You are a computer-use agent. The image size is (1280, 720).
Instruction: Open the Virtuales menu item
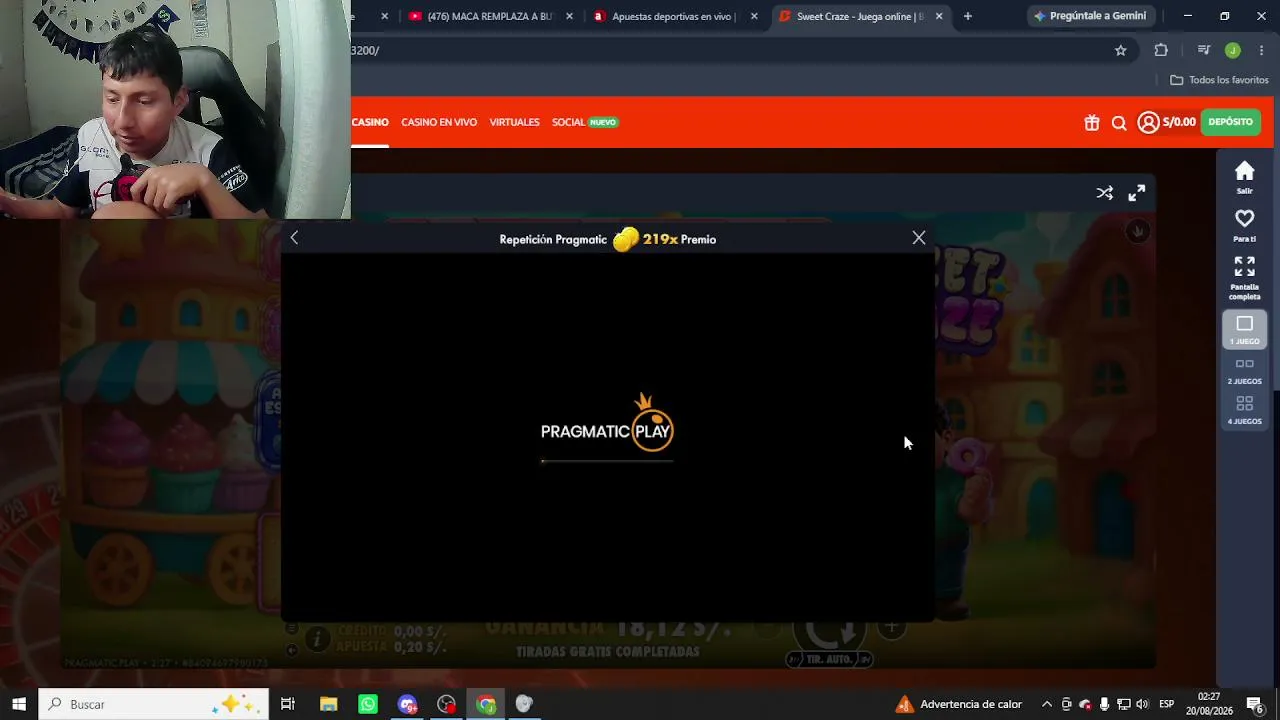point(514,122)
